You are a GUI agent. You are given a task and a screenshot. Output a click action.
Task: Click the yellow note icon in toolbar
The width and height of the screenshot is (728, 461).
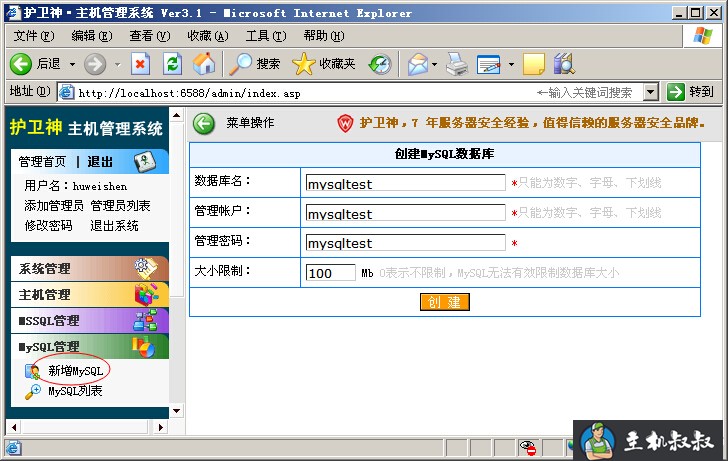tap(533, 64)
